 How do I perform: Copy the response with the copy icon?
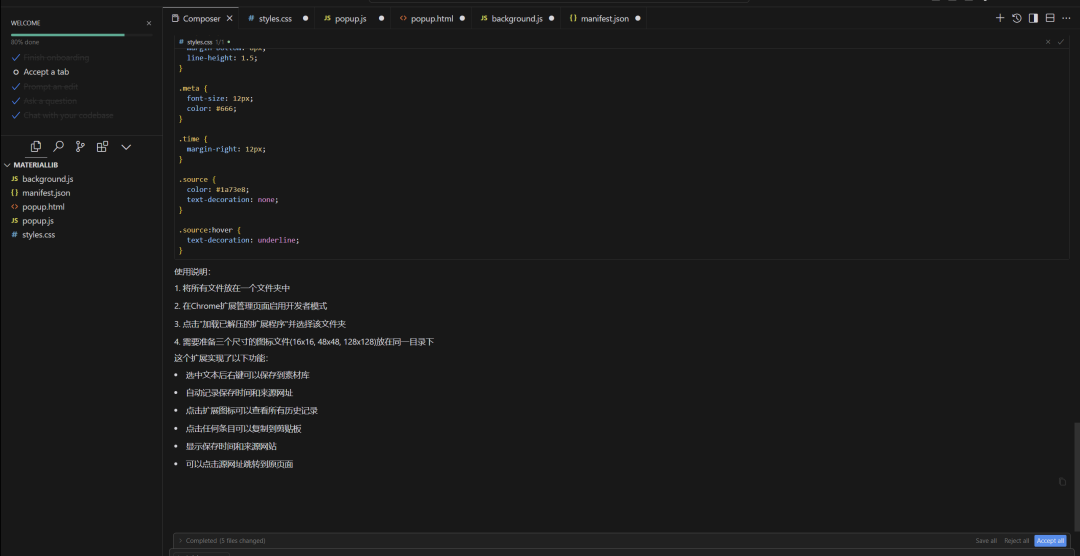(1062, 482)
